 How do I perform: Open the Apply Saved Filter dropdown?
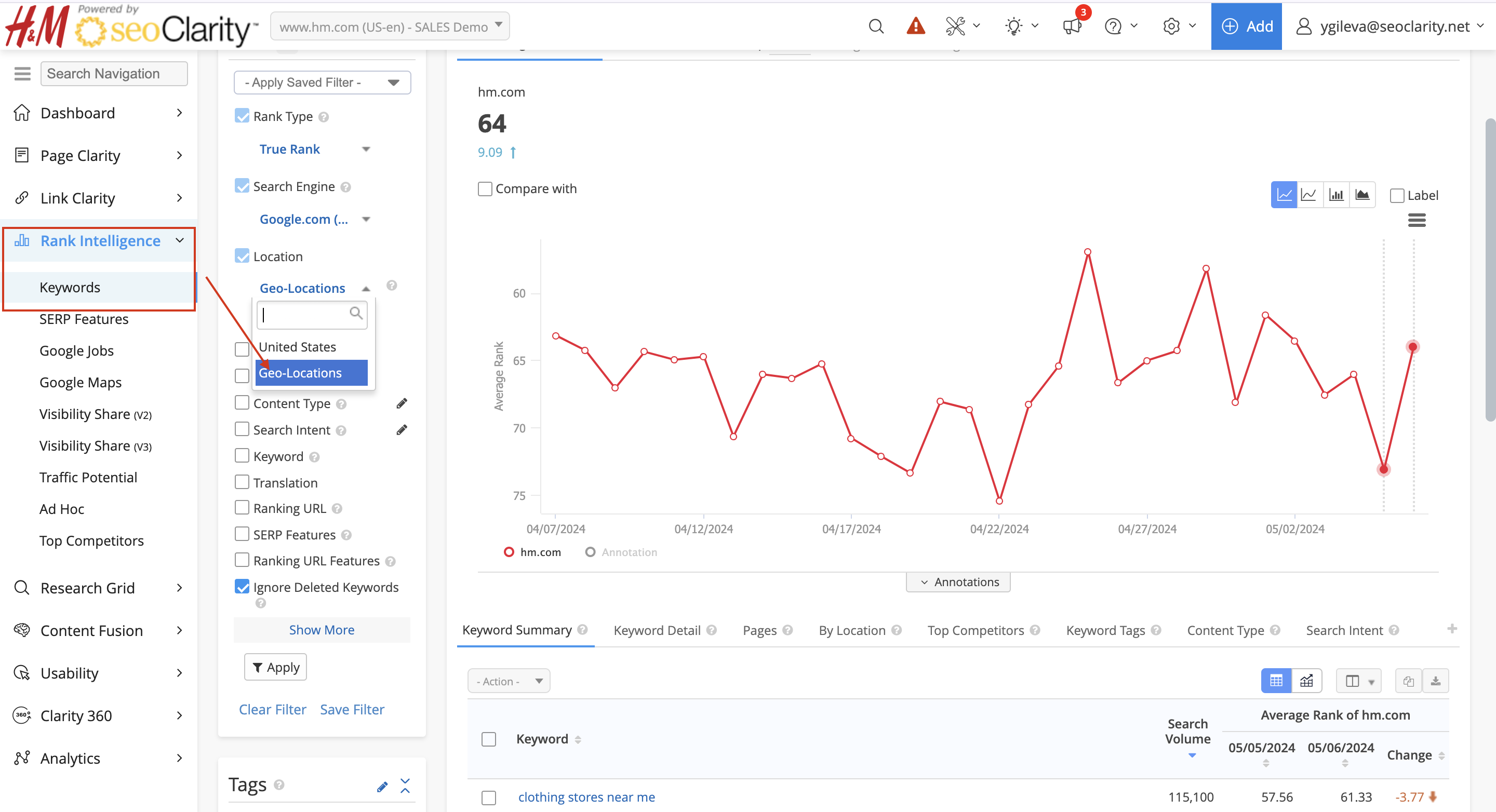tap(322, 83)
